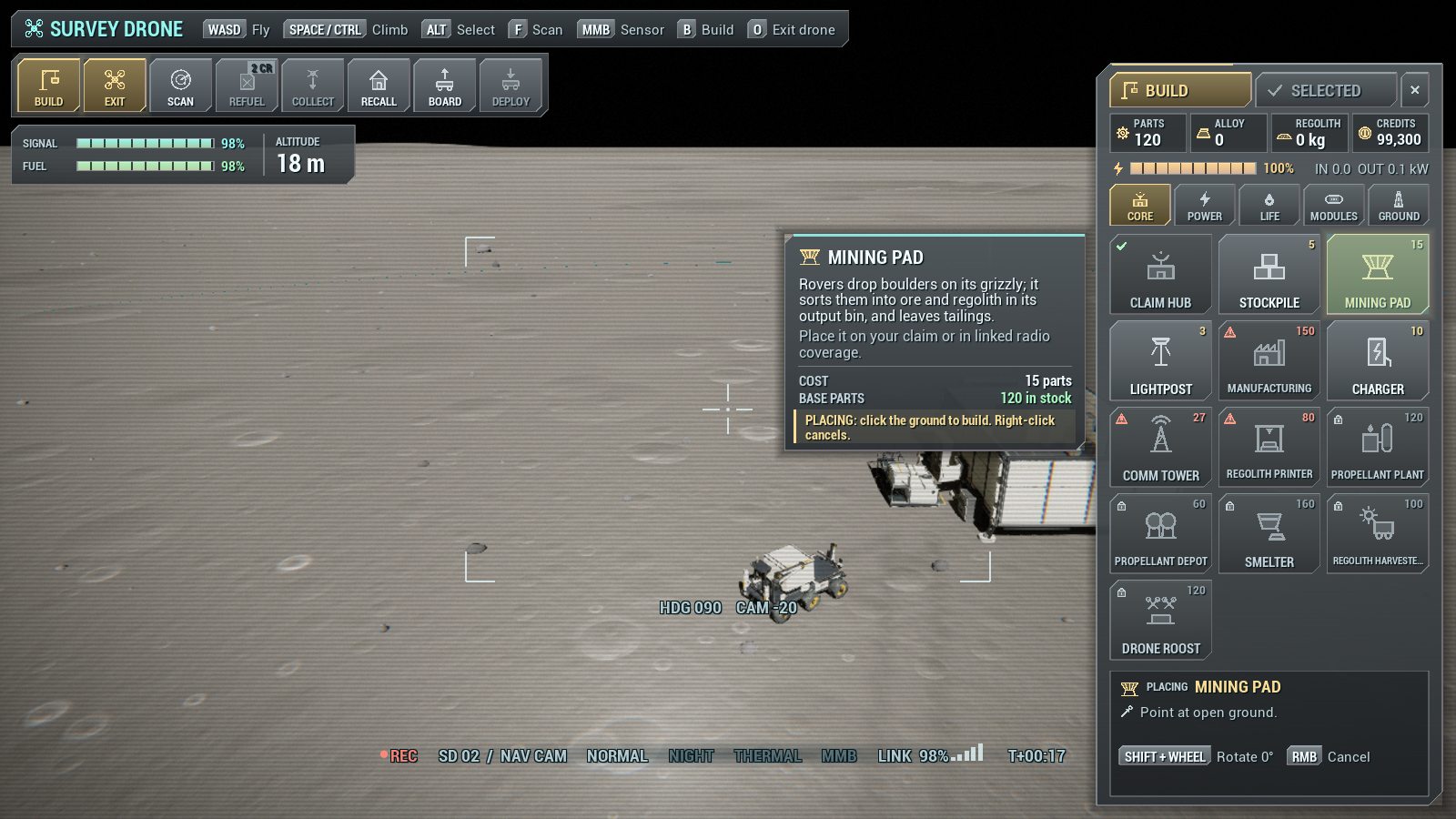Click the power capacity bar at 100%
This screenshot has height=819, width=1456.
point(1193,168)
